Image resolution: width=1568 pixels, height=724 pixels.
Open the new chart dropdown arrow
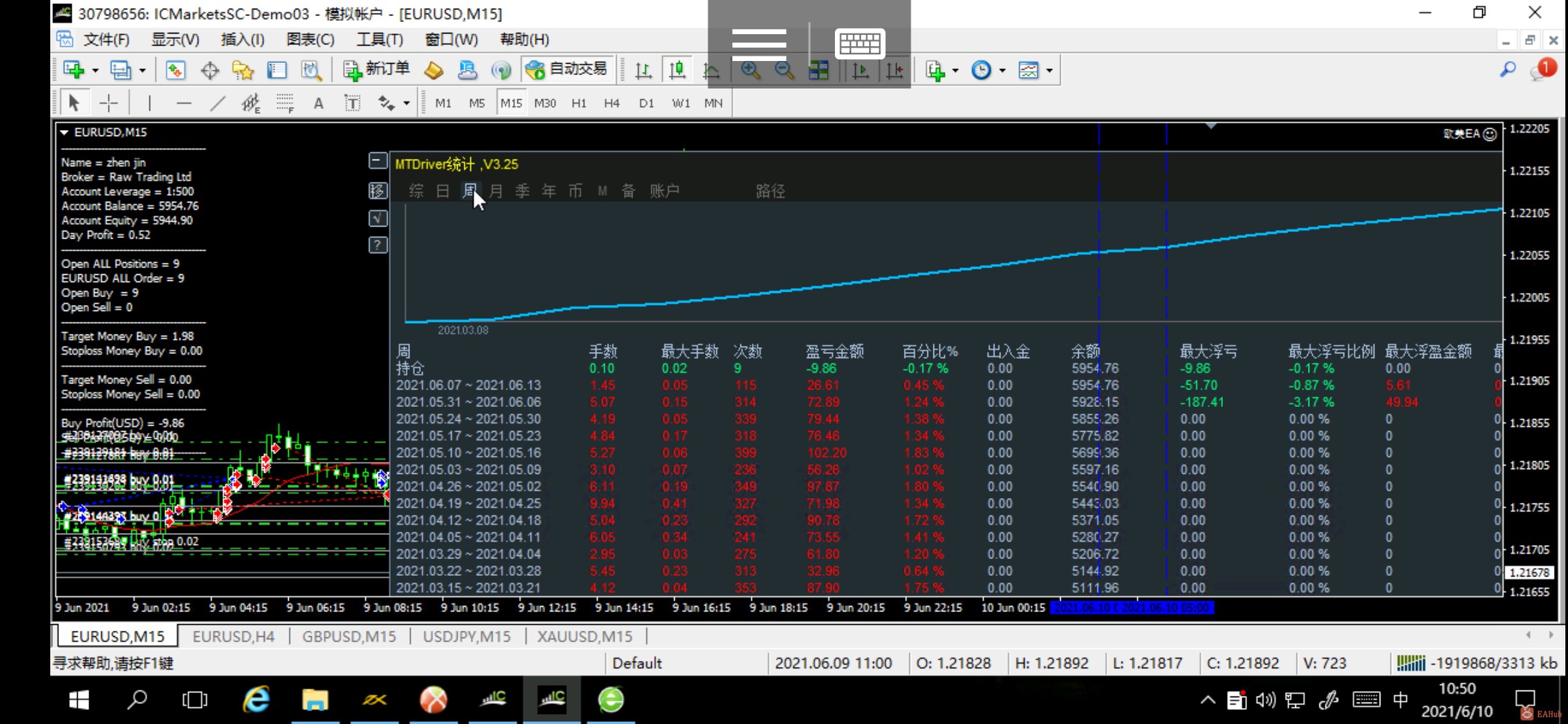click(x=95, y=70)
